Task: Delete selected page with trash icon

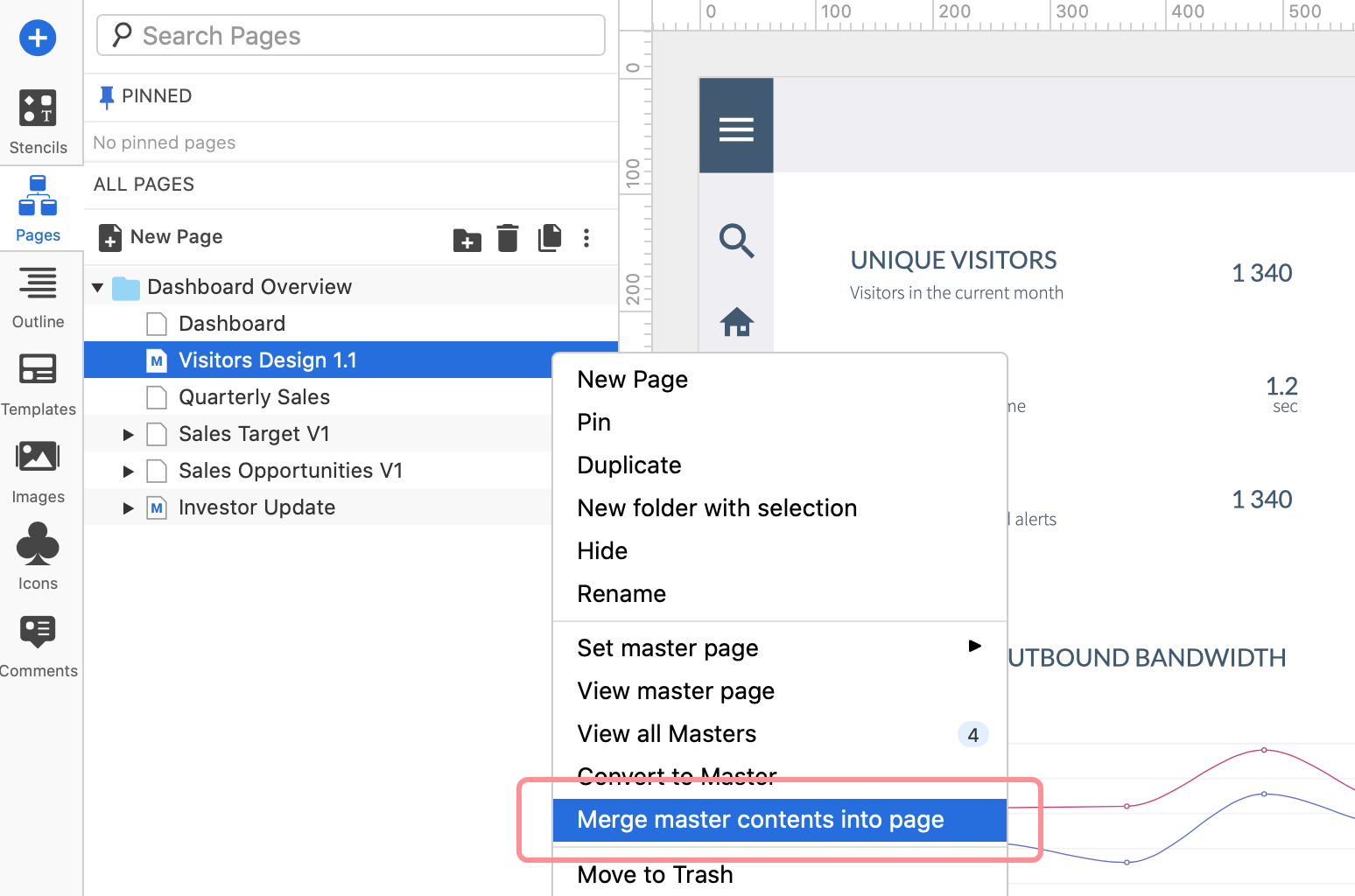Action: pos(508,238)
